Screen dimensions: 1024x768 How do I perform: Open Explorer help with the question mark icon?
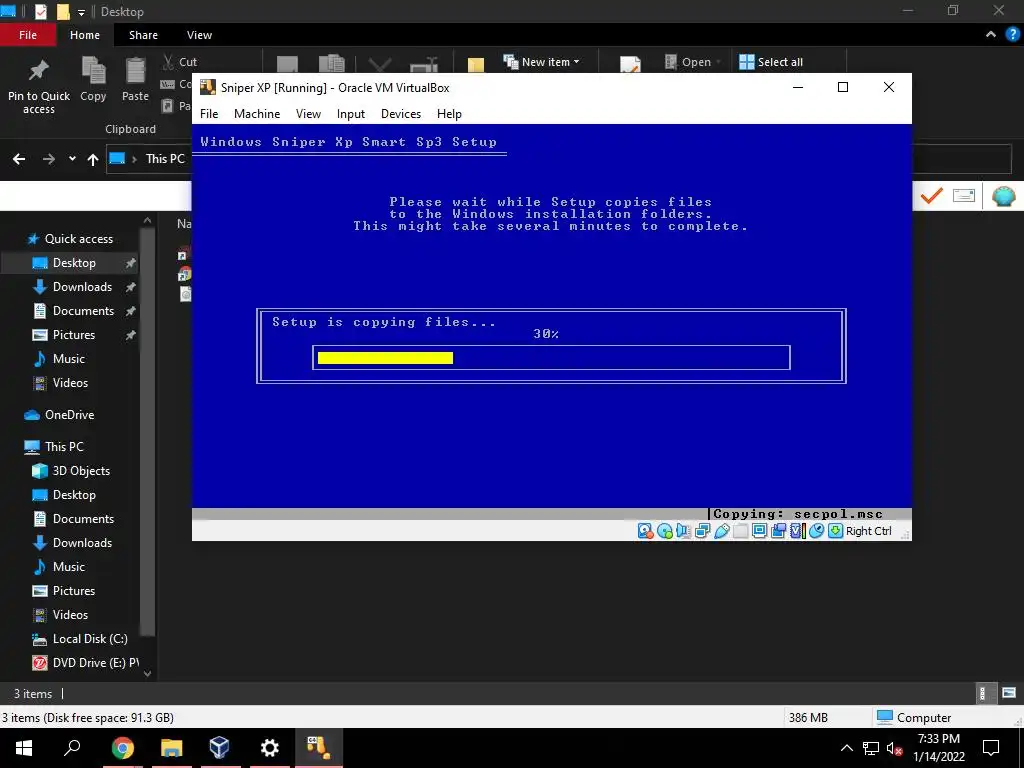pyautogui.click(x=1012, y=35)
